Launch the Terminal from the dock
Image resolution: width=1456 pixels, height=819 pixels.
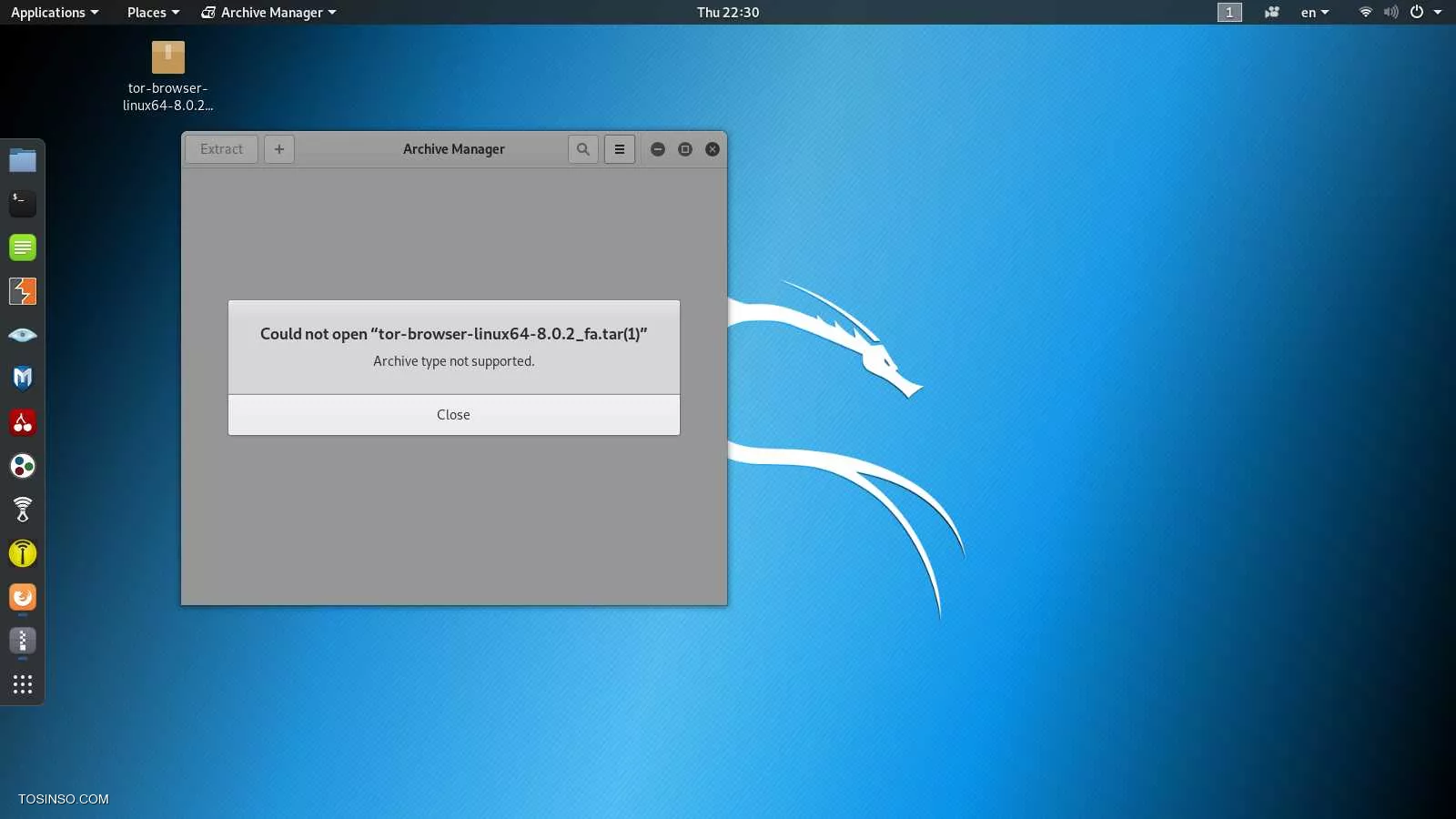pos(23,203)
